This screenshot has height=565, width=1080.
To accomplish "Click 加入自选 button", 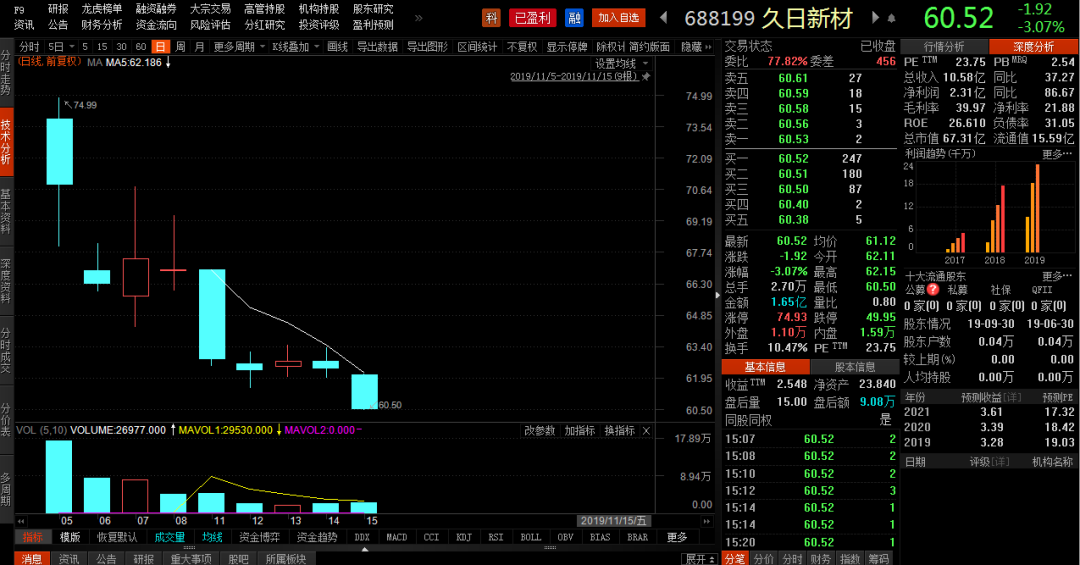I will (619, 18).
